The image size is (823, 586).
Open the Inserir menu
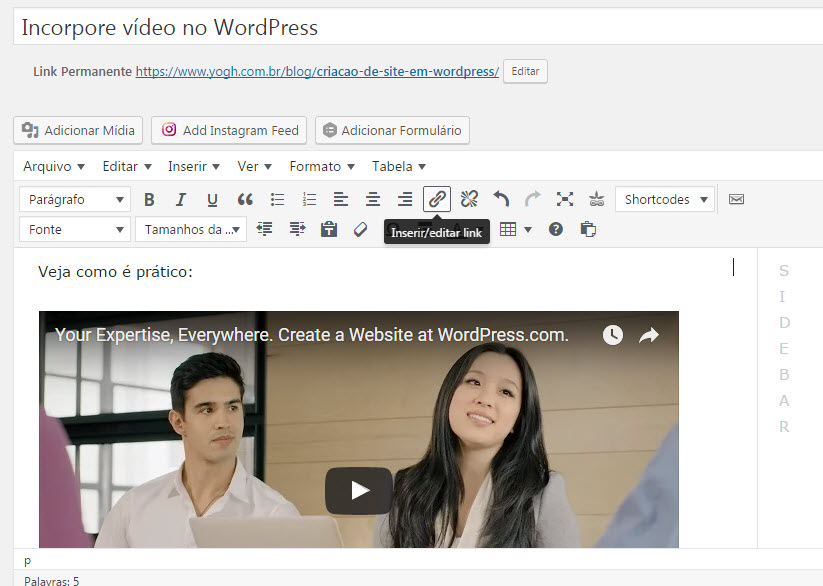tap(193, 166)
